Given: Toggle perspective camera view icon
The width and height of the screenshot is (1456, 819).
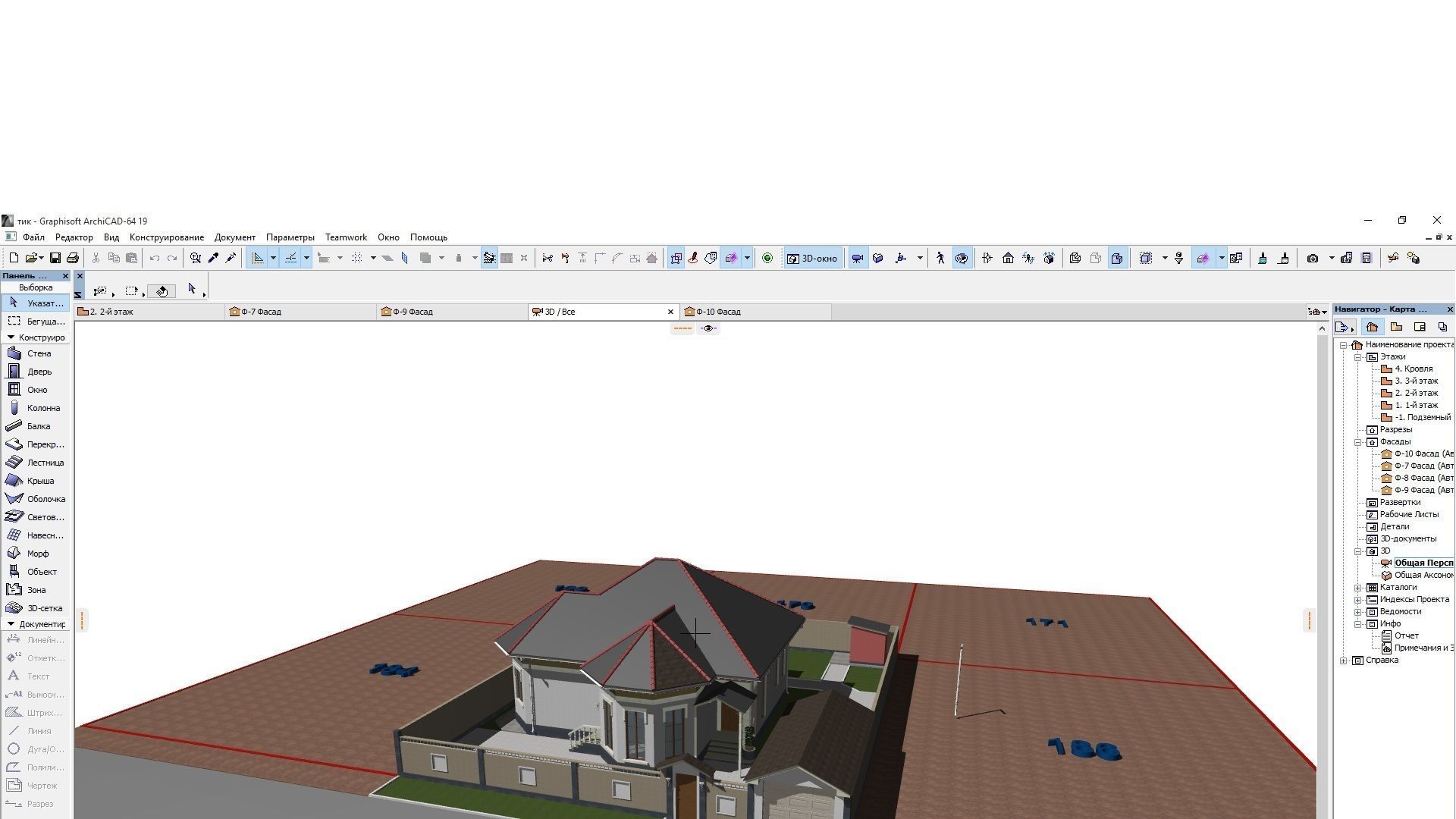Looking at the screenshot, I should point(858,259).
